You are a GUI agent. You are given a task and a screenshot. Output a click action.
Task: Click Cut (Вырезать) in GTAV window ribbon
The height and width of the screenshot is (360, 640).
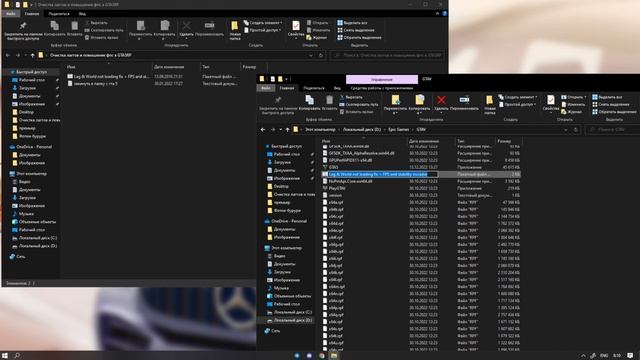pos(351,97)
